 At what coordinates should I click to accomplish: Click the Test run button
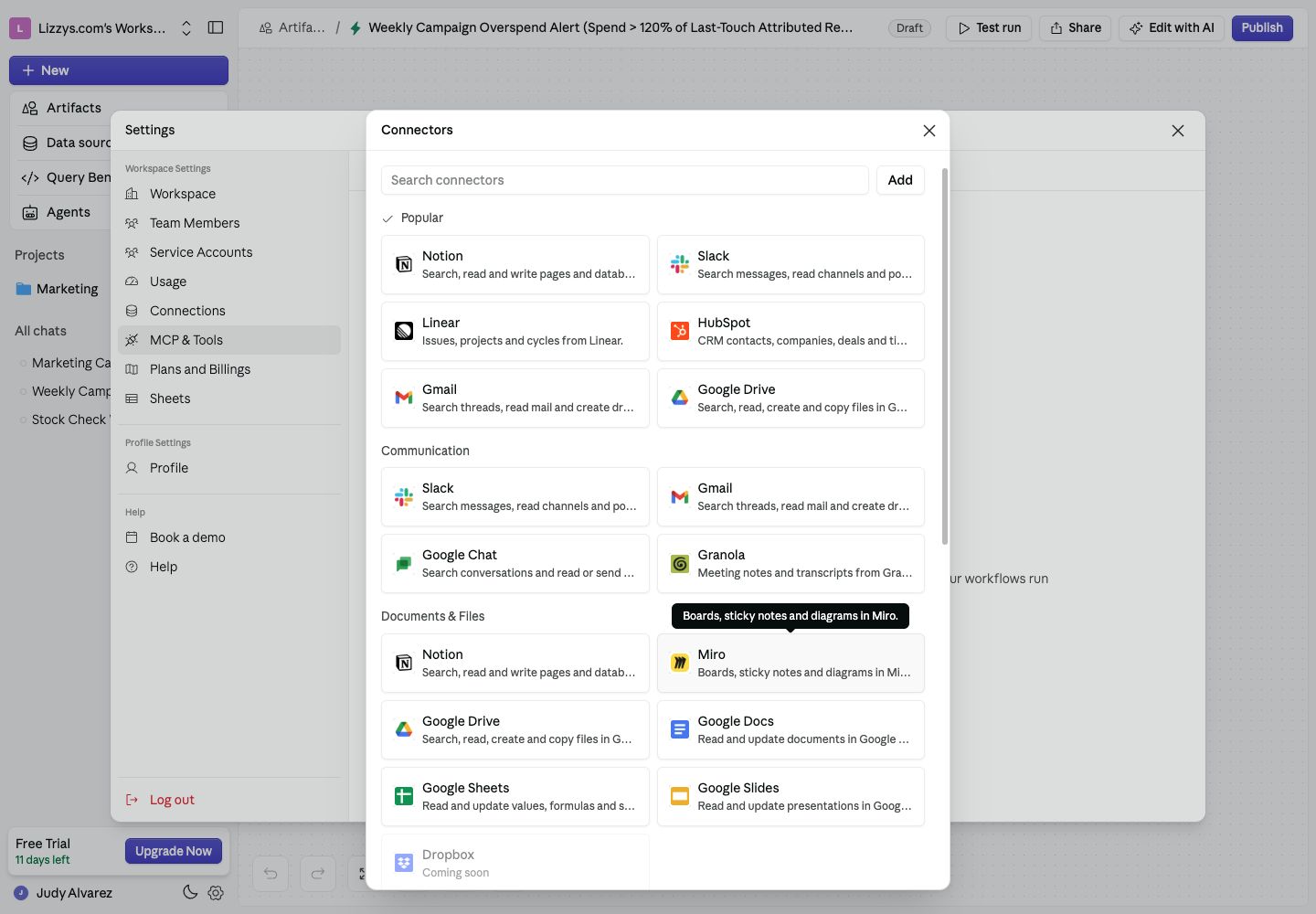pyautogui.click(x=989, y=27)
